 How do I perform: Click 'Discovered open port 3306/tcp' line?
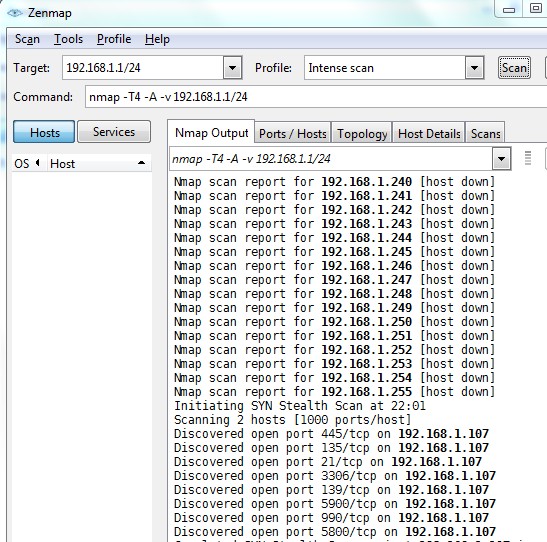coord(335,476)
